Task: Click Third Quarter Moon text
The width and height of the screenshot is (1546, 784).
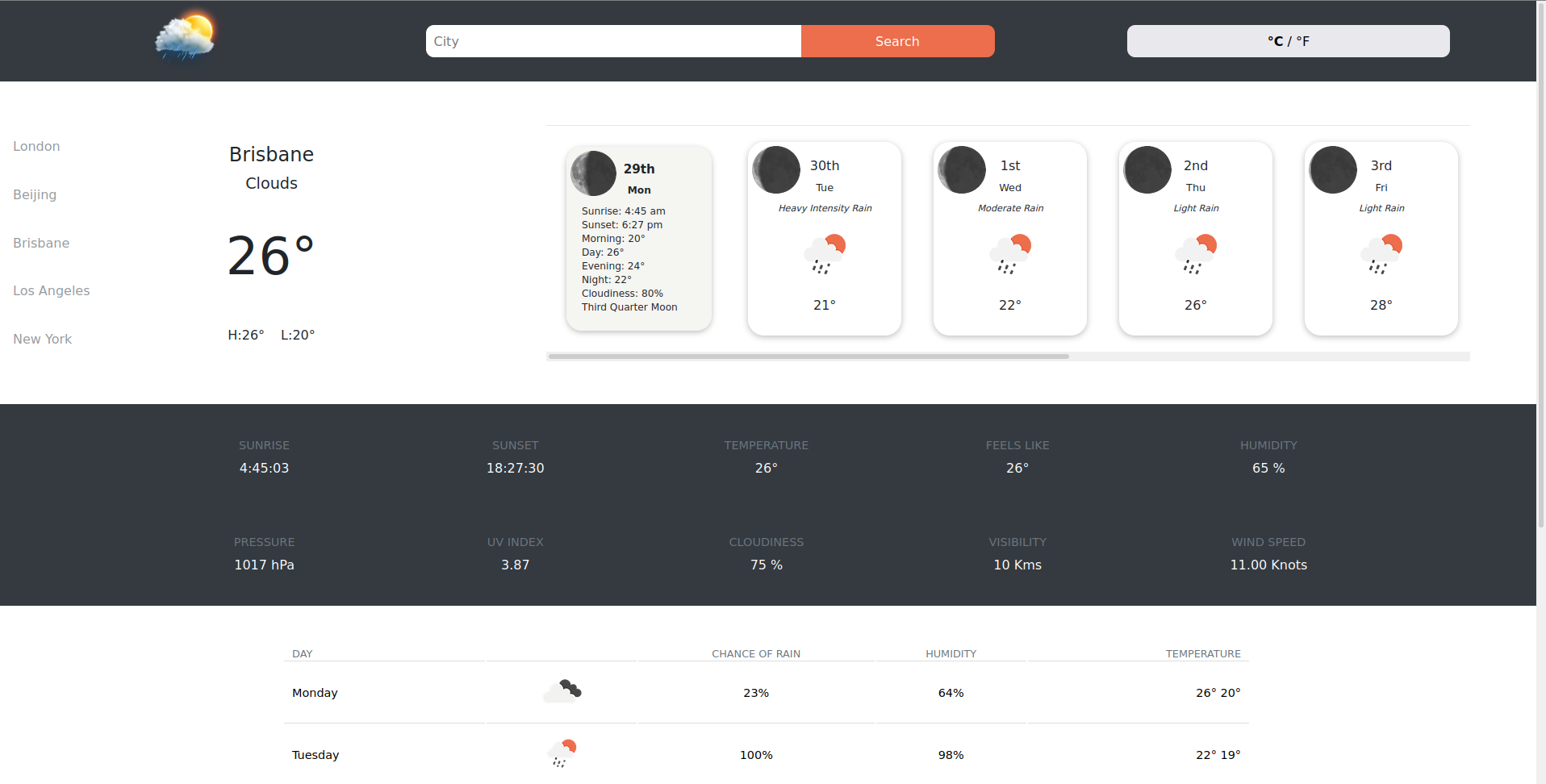Action: (x=629, y=307)
